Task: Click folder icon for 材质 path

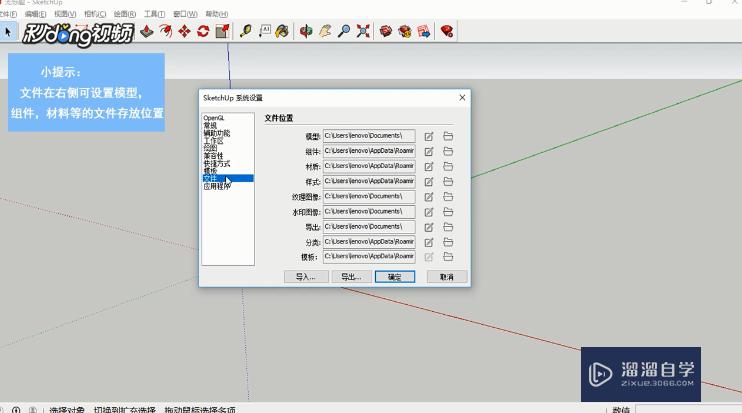Action: [x=448, y=167]
